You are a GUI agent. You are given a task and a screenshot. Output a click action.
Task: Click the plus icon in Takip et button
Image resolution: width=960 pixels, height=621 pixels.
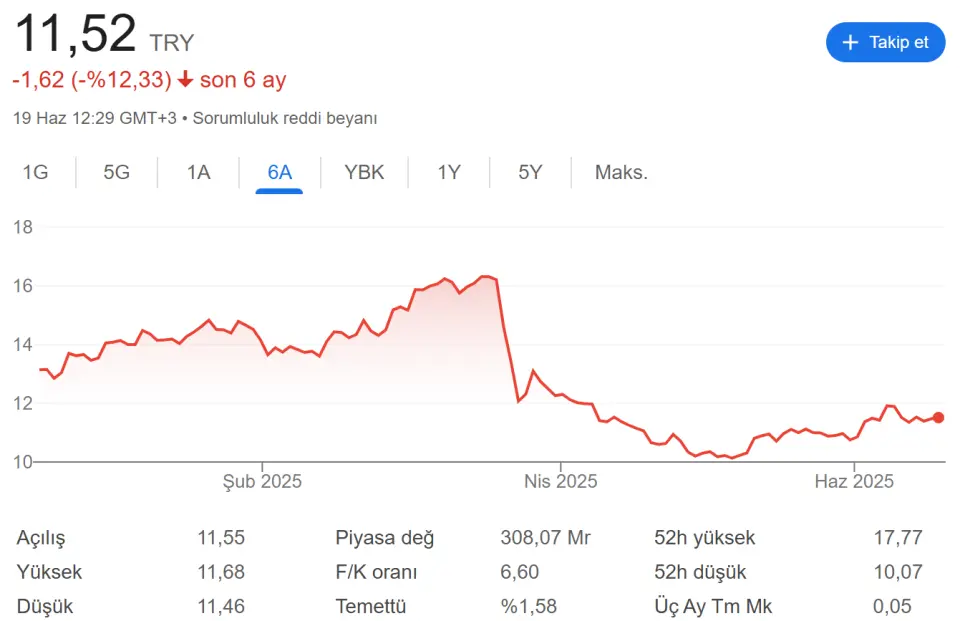coord(850,42)
